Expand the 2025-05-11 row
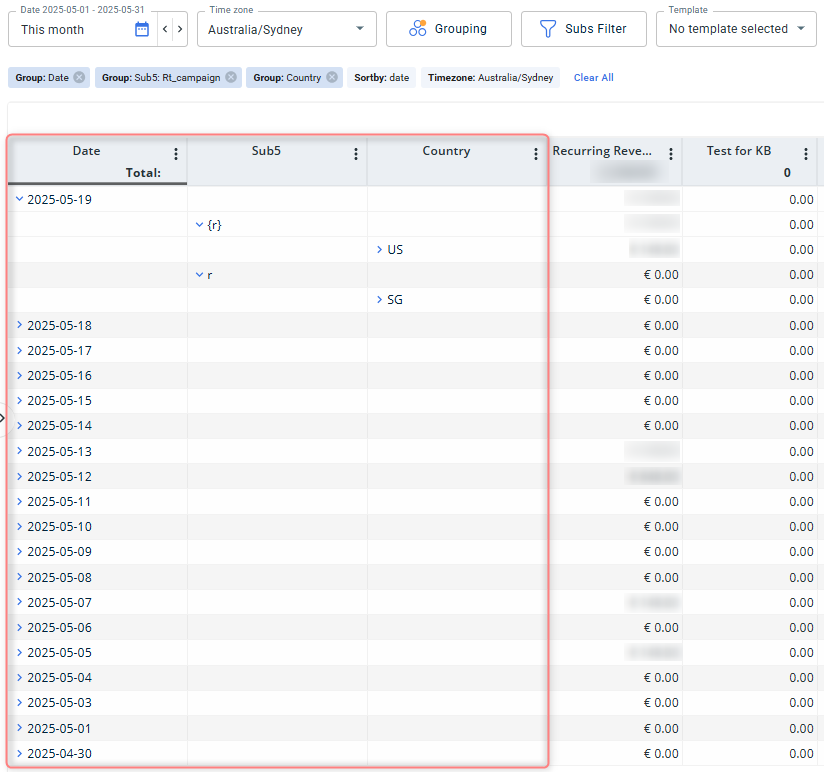Viewport: 824px width, 772px height. [19, 501]
